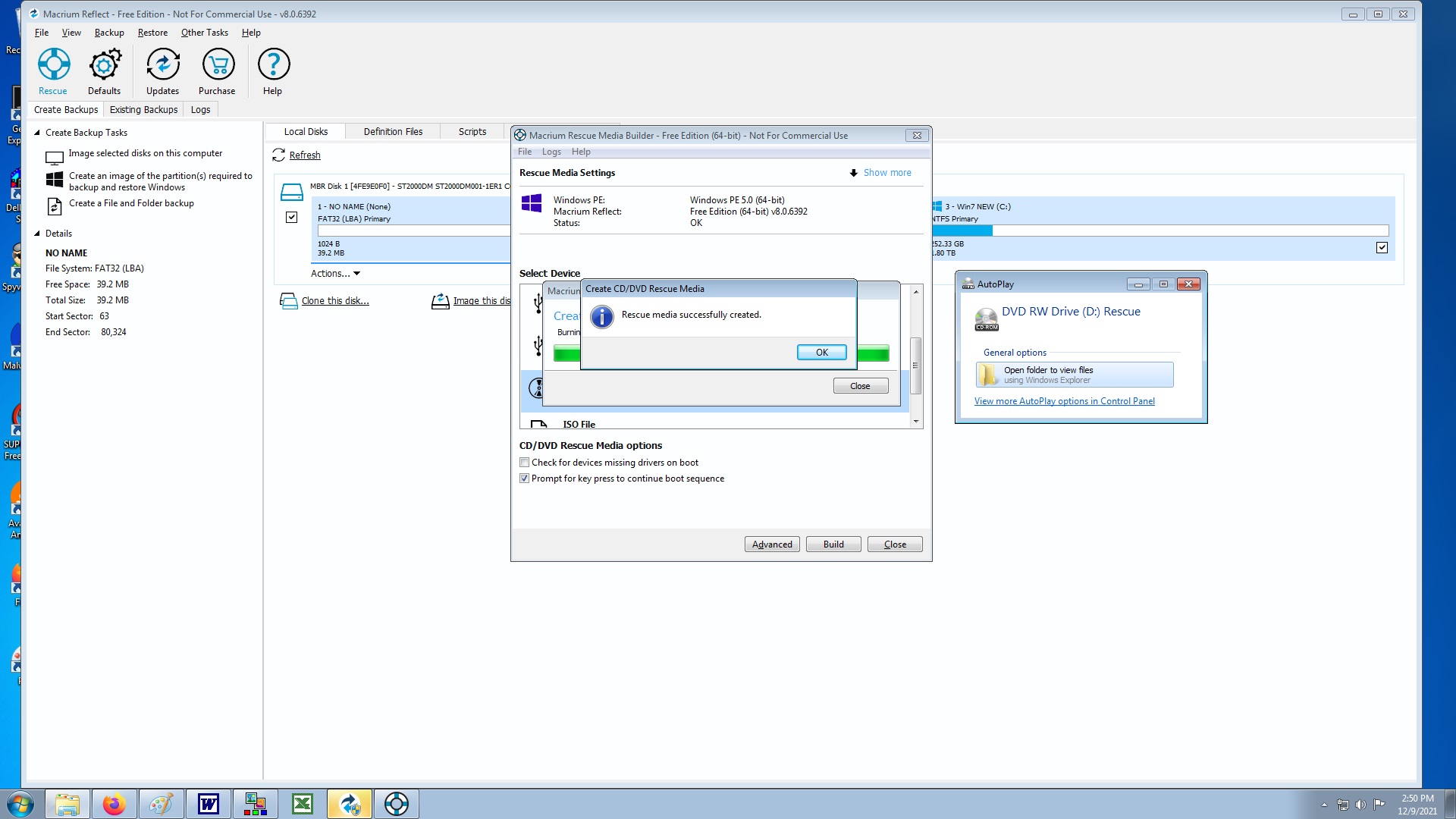Click the File and Folder backup icon
The image size is (1456, 819).
55,206
